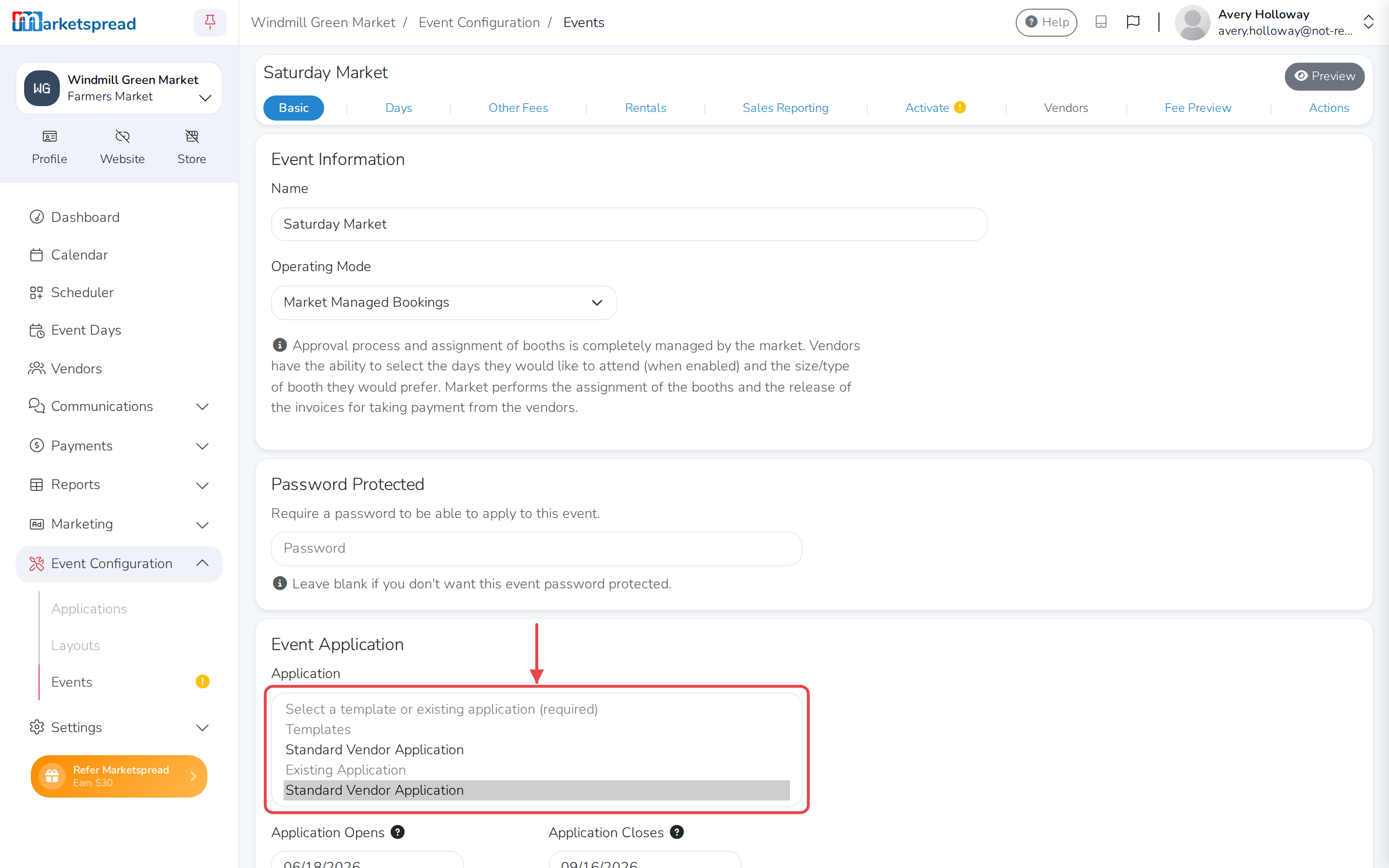Open the Scheduler page
The width and height of the screenshot is (1389, 868).
pyautogui.click(x=119, y=292)
